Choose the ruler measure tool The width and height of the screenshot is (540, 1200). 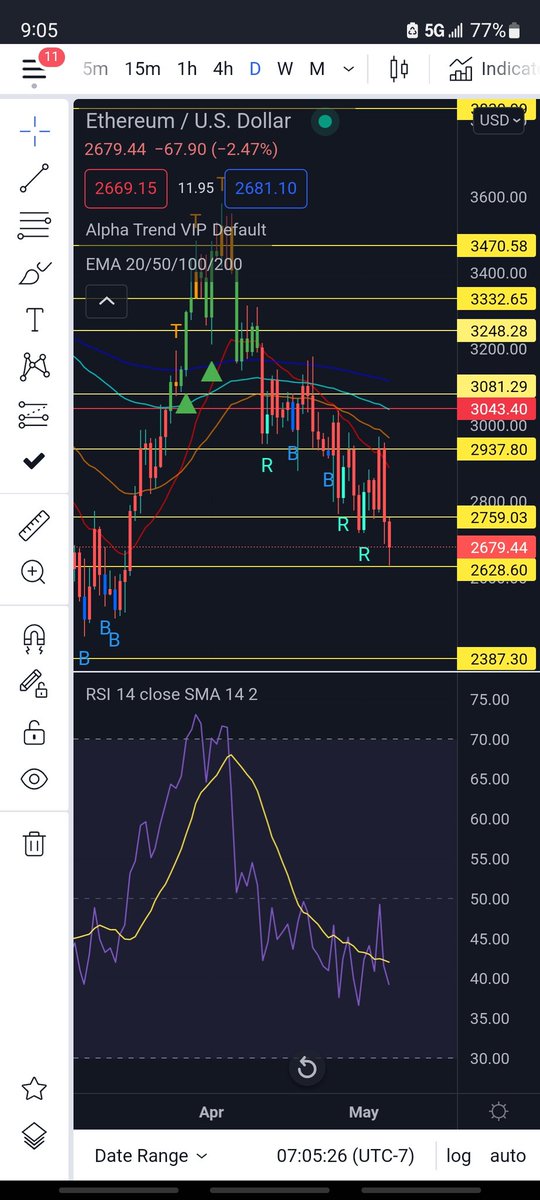(34, 525)
